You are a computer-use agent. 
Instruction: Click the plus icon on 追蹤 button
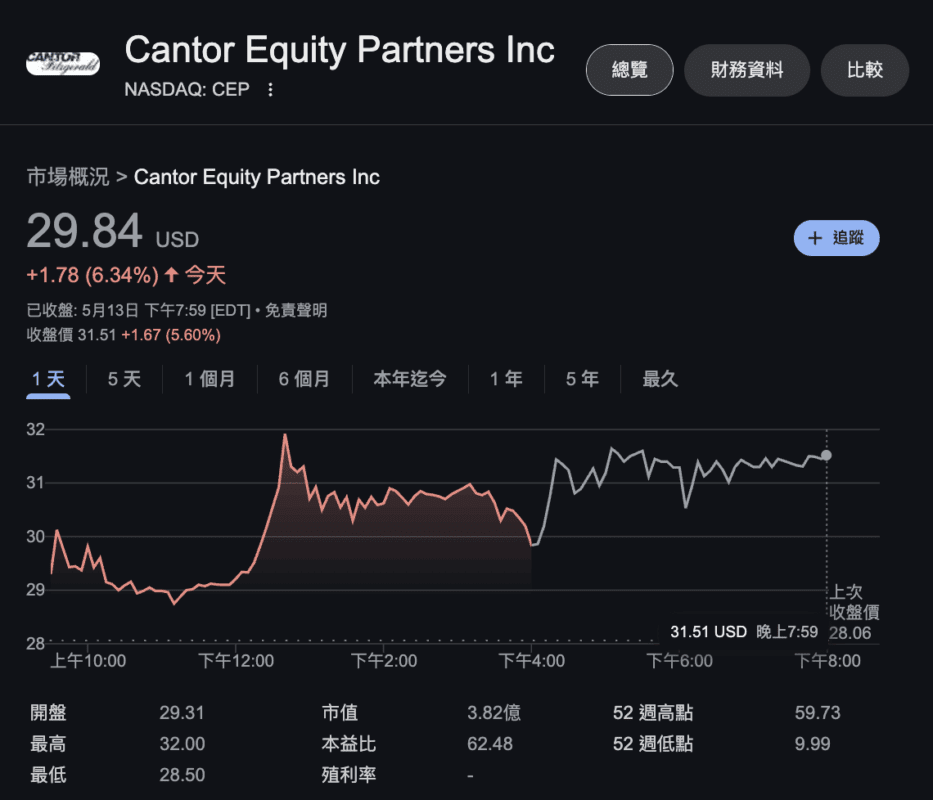(x=815, y=238)
